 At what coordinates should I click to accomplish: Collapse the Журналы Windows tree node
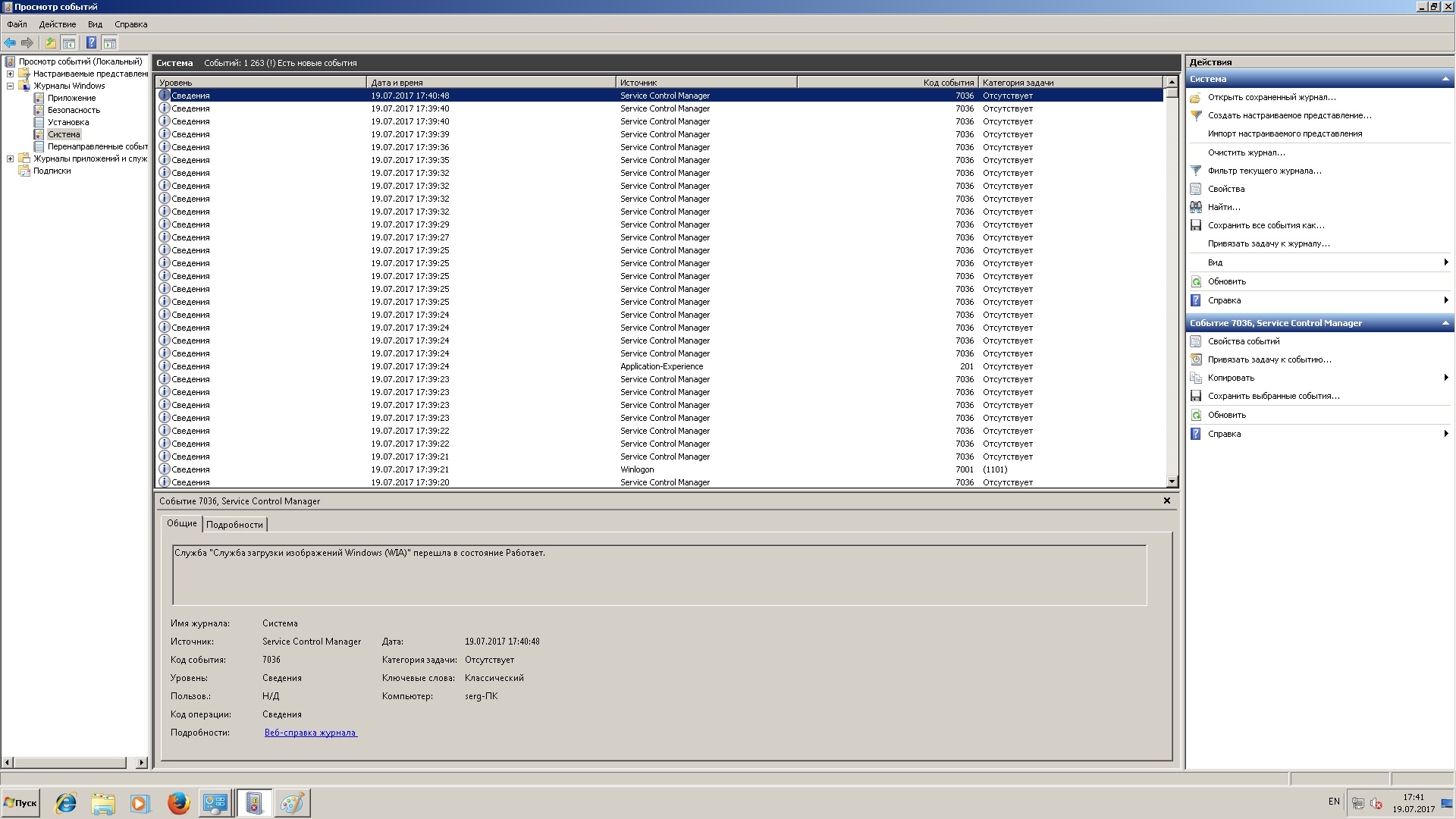[10, 86]
